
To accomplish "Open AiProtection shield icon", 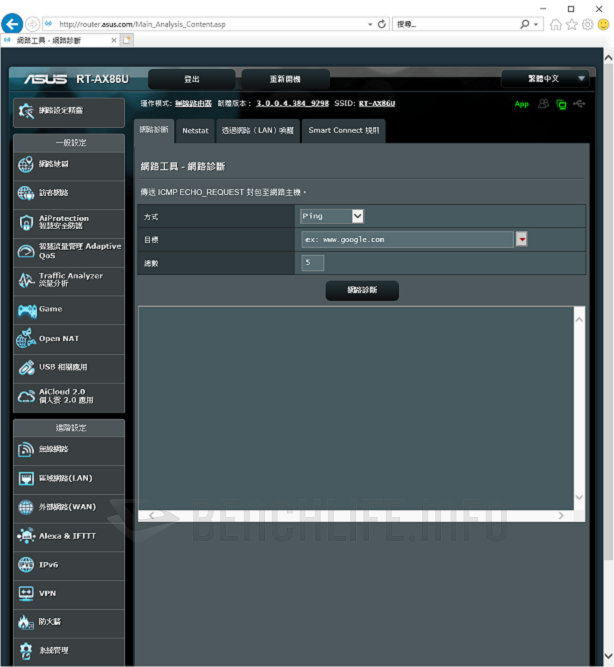I will (x=26, y=222).
